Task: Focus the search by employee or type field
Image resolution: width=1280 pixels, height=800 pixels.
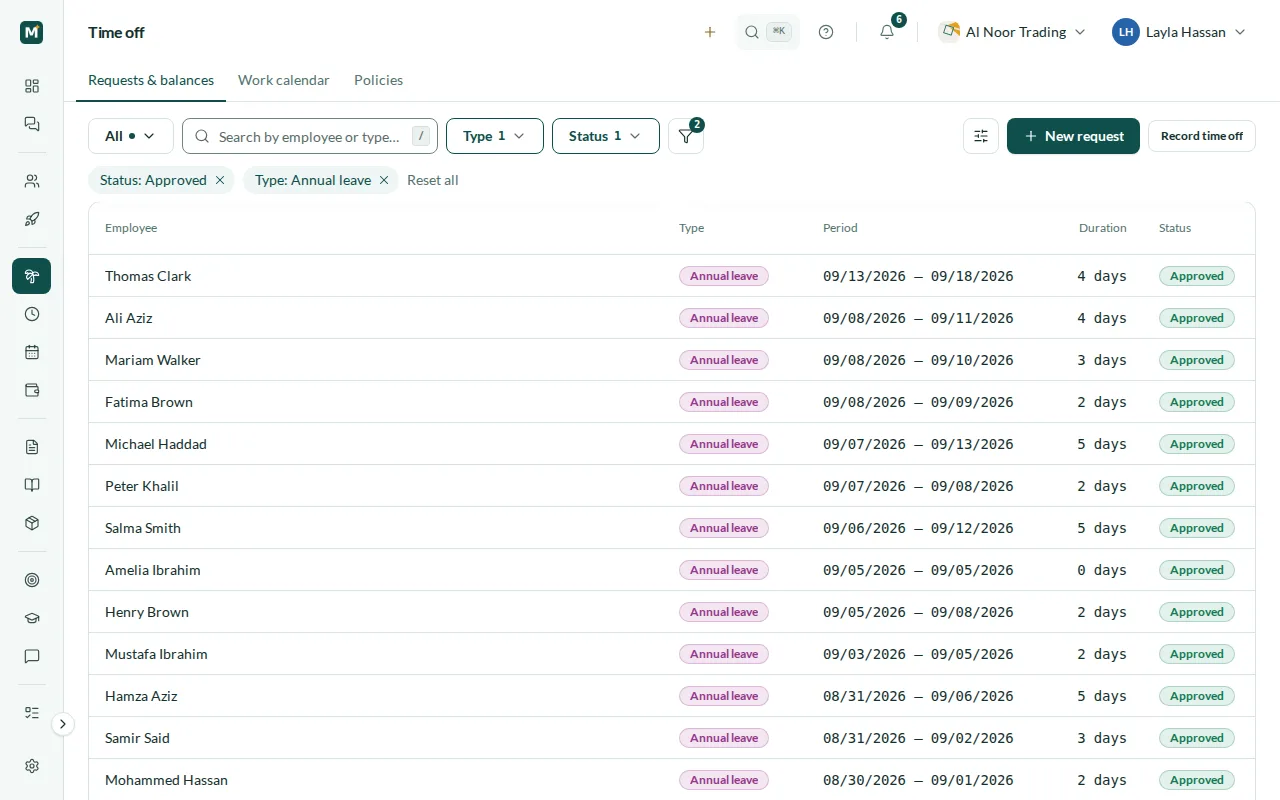Action: (x=310, y=136)
